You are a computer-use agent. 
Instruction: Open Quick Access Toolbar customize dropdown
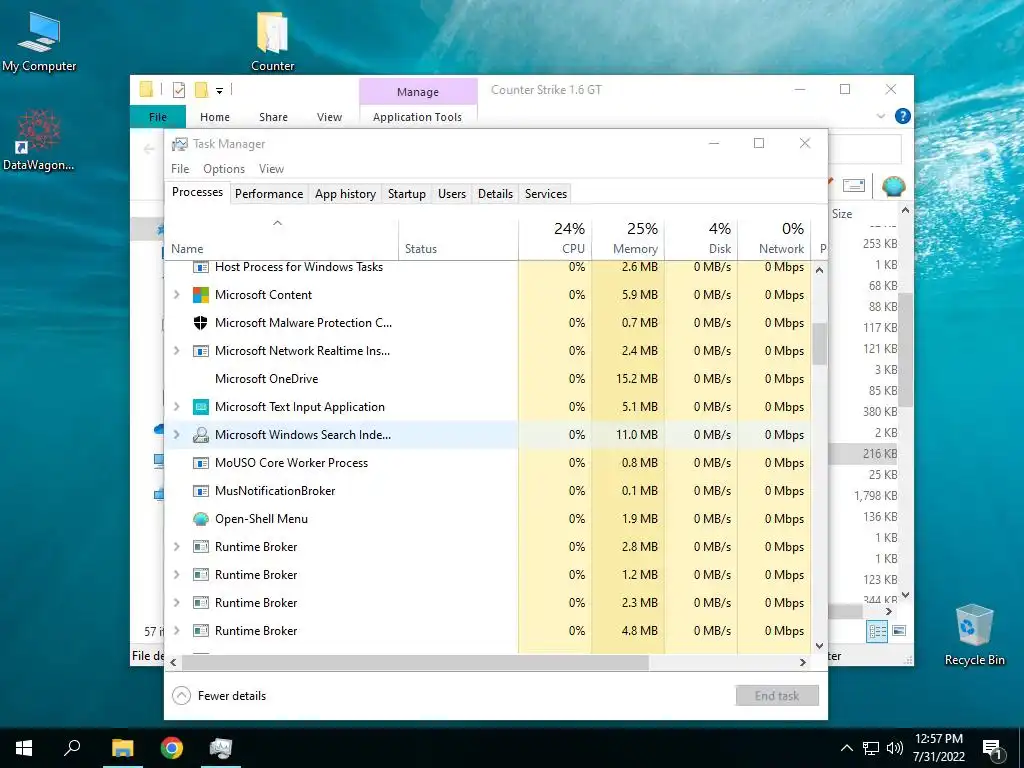coord(219,91)
